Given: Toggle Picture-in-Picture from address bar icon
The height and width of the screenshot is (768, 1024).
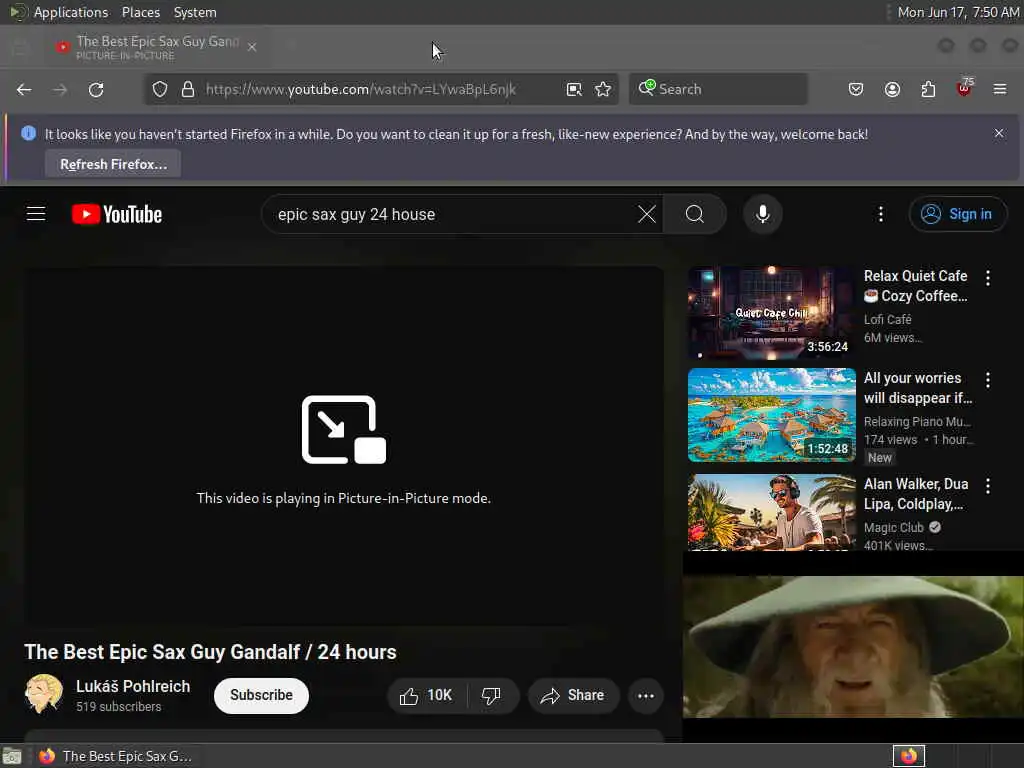Looking at the screenshot, I should [x=574, y=89].
